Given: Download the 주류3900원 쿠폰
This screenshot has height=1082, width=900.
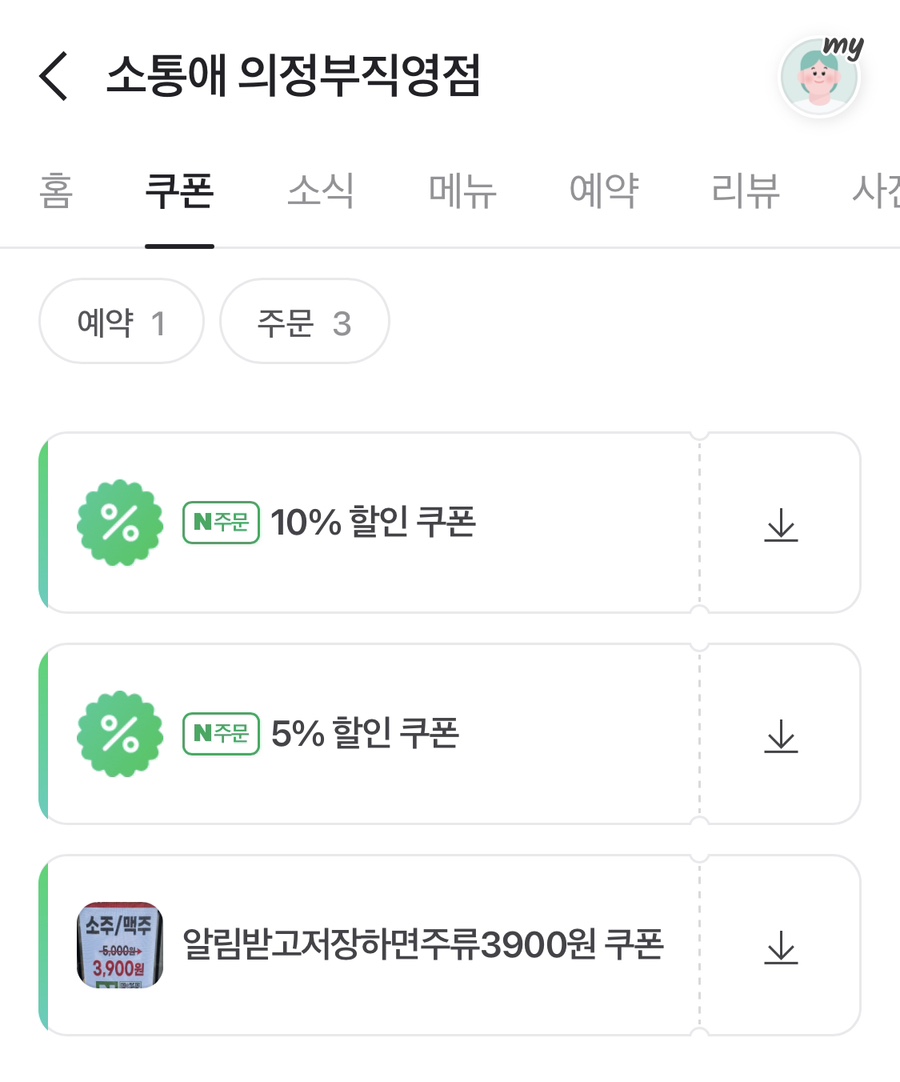Looking at the screenshot, I should coord(781,946).
